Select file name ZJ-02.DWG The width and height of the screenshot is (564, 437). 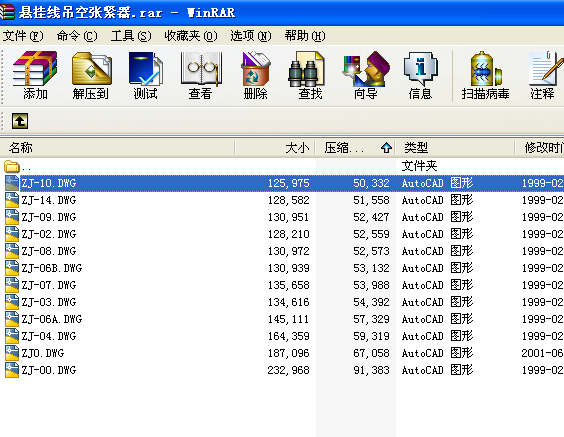(49, 234)
